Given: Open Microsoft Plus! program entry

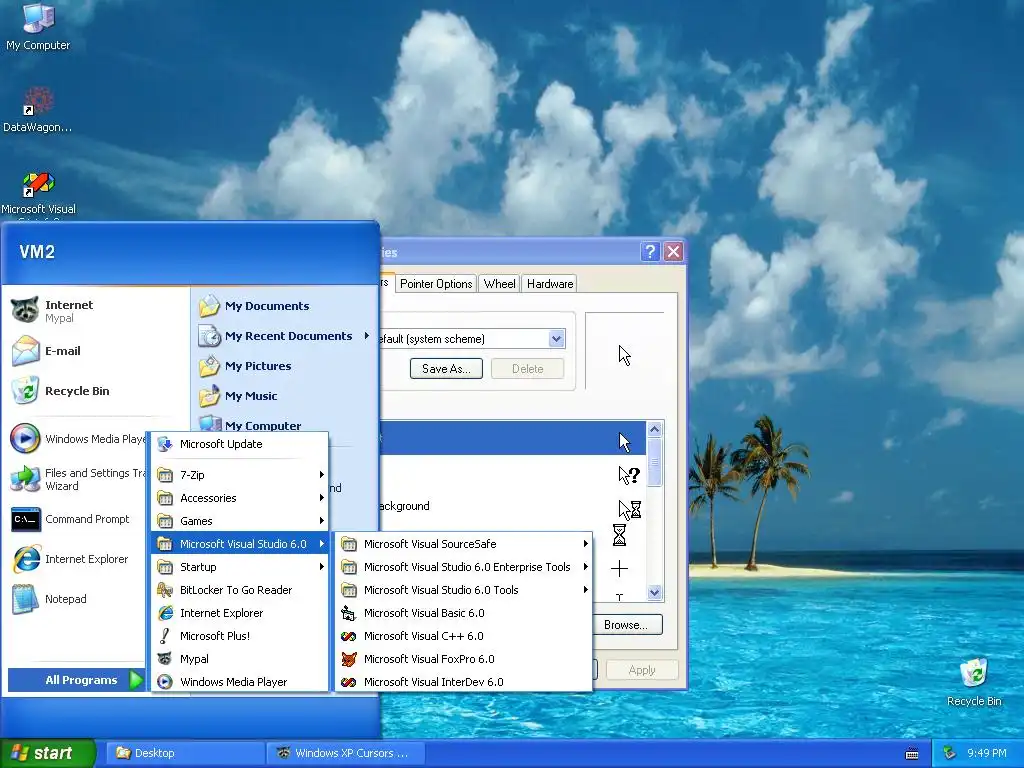Looking at the screenshot, I should [x=240, y=635].
